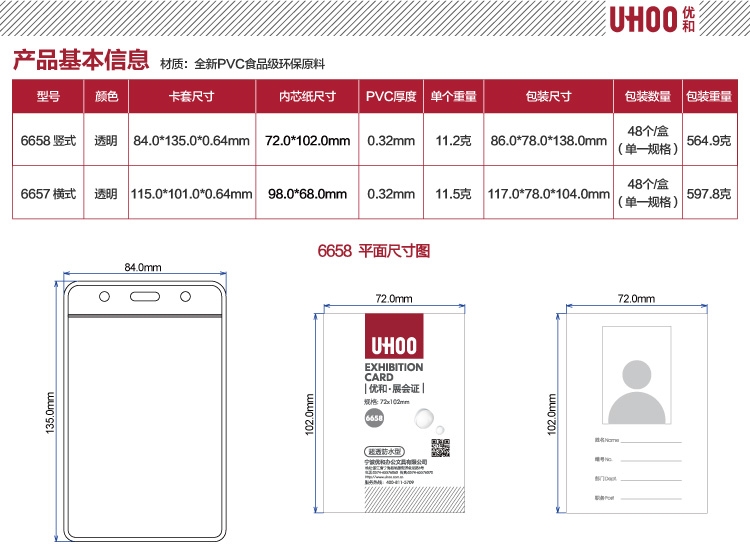Image resolution: width=750 pixels, height=554 pixels.
Task: Click the 72.0mm label above the ID card
Action: click(x=637, y=299)
